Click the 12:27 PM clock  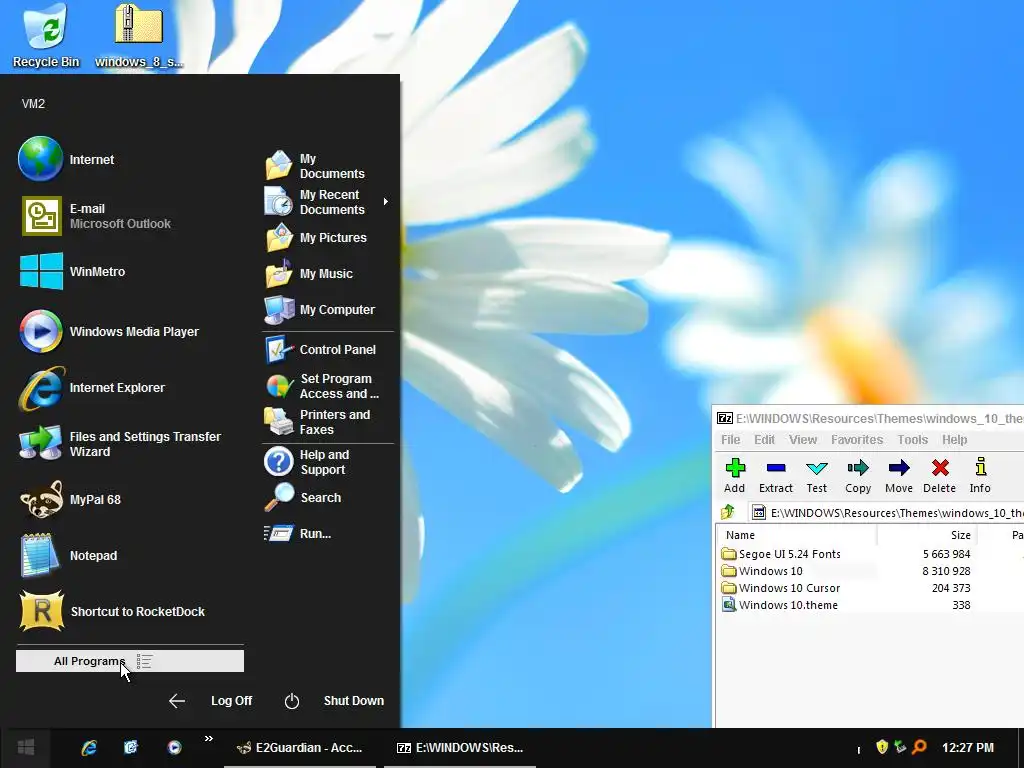(968, 748)
